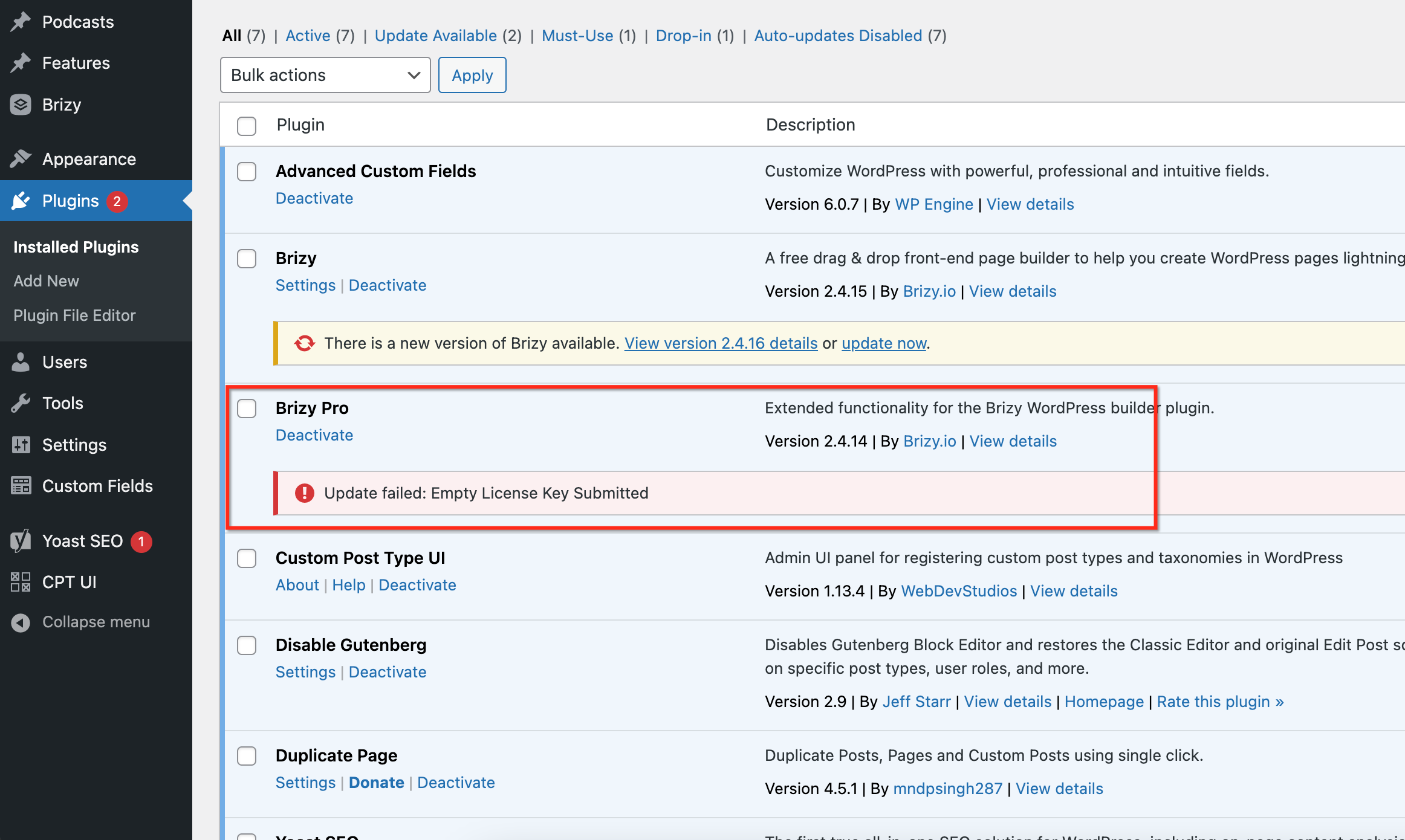
Task: Click the Settings sliders icon
Action: 21,445
